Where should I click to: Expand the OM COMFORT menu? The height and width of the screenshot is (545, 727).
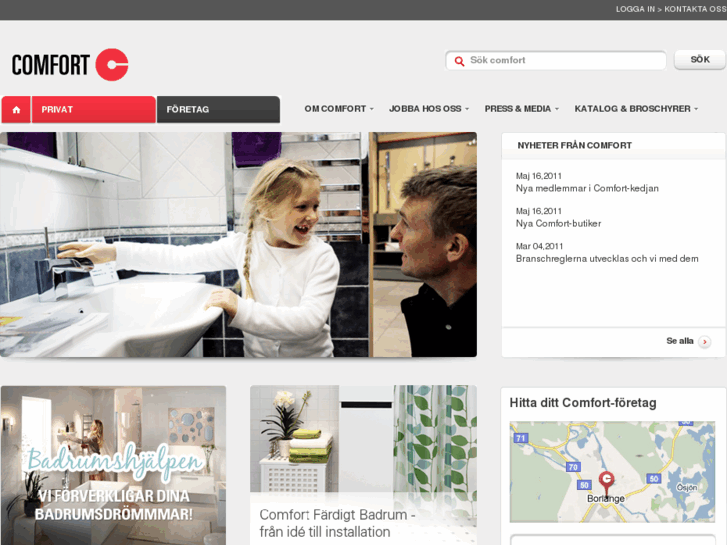[339, 109]
